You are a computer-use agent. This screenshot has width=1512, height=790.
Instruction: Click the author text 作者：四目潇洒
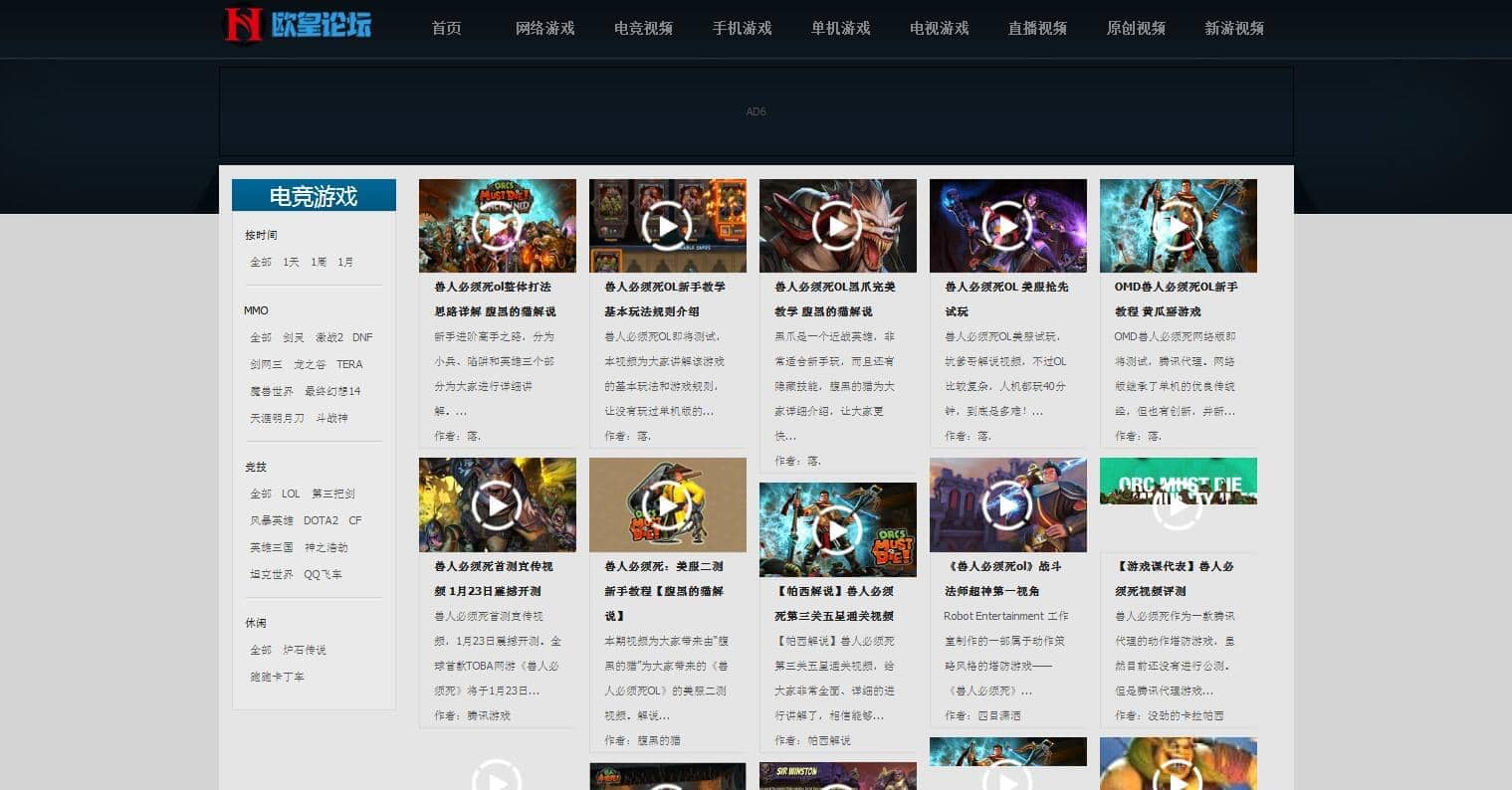(983, 715)
